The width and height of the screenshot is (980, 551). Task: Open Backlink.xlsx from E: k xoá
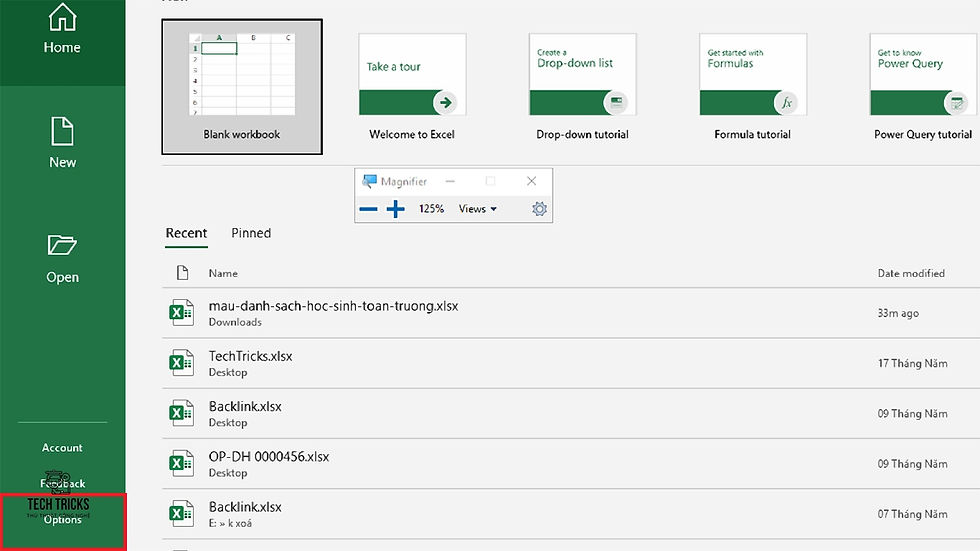(x=571, y=514)
